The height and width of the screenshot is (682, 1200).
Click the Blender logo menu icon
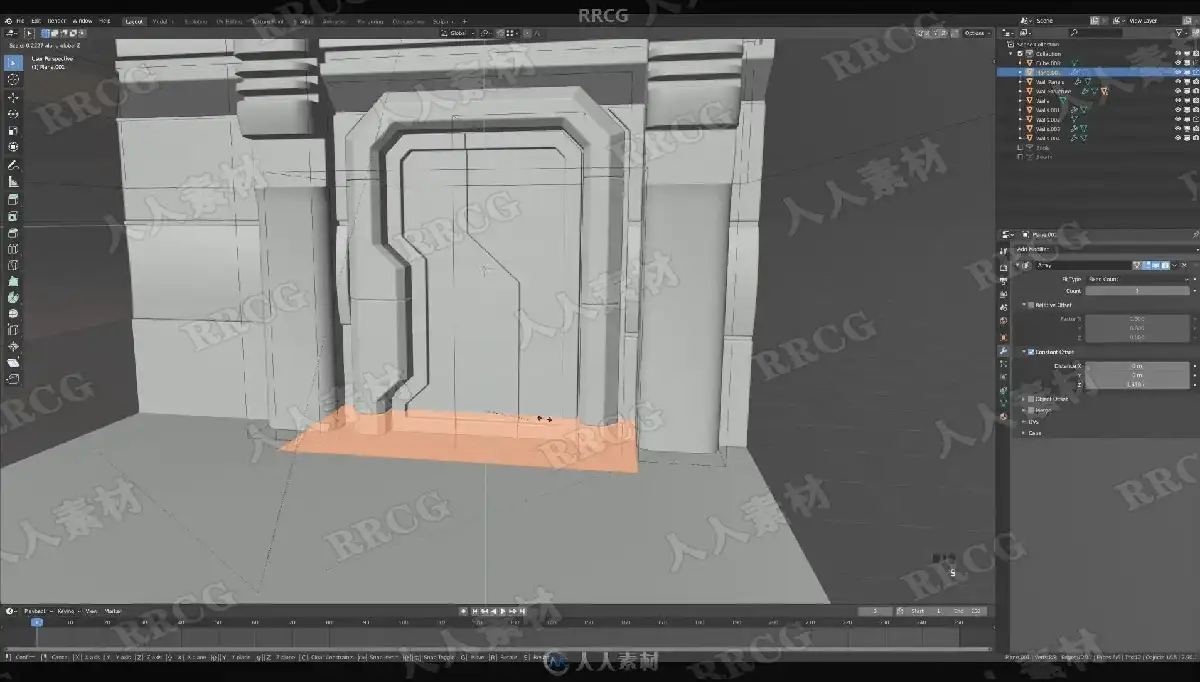click(x=7, y=20)
